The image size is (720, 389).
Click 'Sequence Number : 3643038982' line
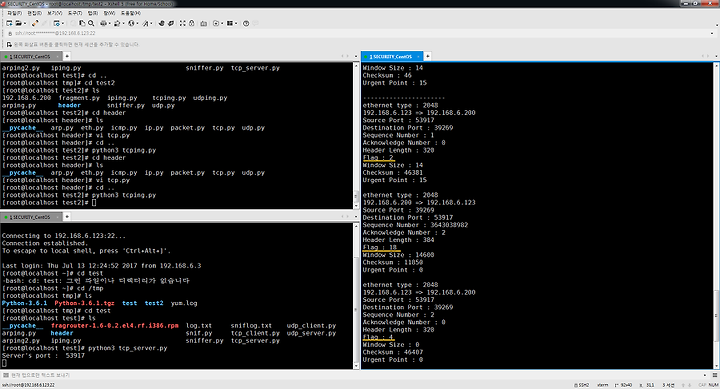(416, 225)
